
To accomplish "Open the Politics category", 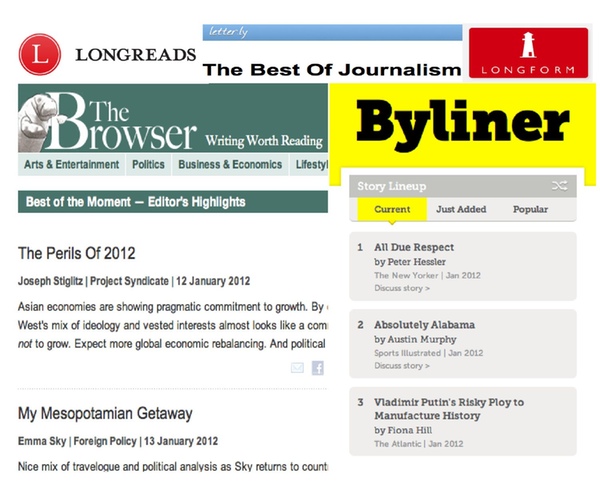I will click(148, 165).
